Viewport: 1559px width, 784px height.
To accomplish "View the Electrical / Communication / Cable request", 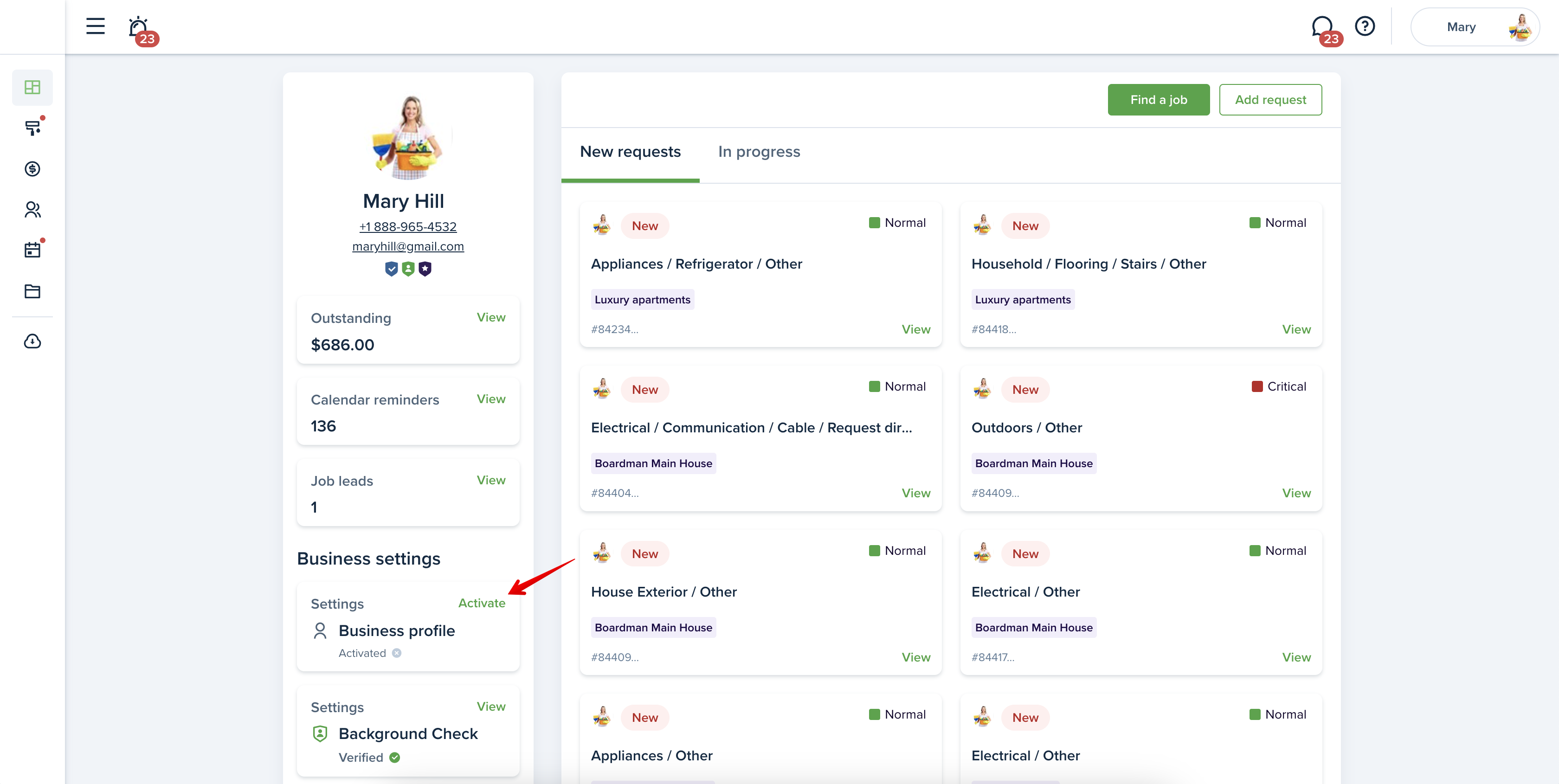I will [915, 493].
